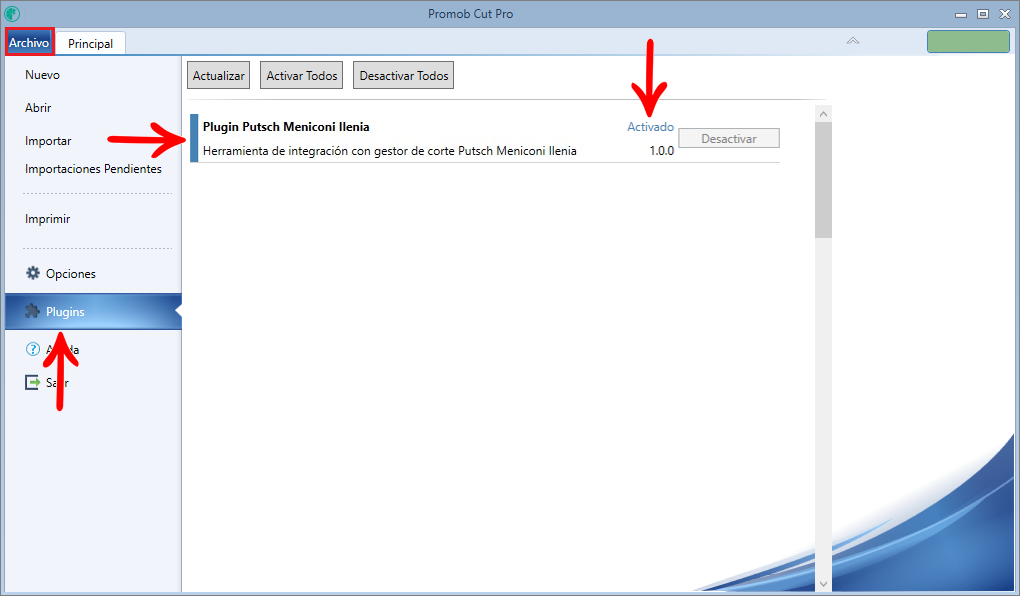Viewport: 1026px width, 605px height.
Task: Maximize the Promob Cut Pro window
Action: 983,14
